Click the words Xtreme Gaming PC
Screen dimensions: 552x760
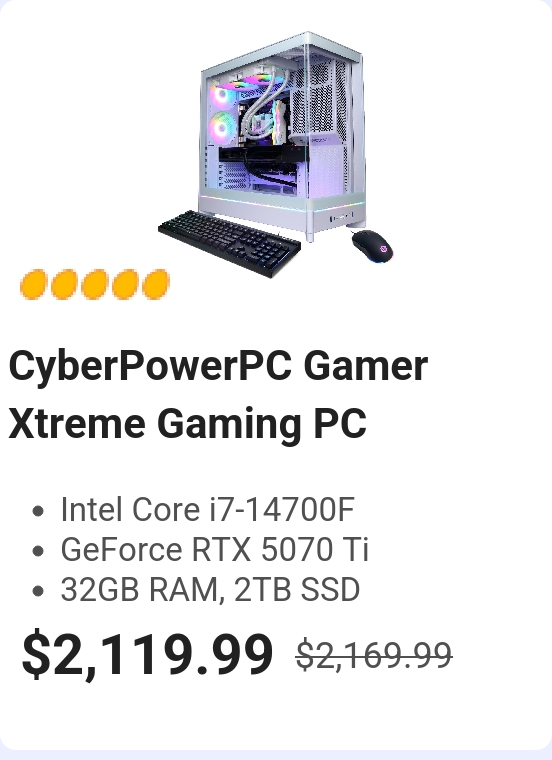coord(188,424)
